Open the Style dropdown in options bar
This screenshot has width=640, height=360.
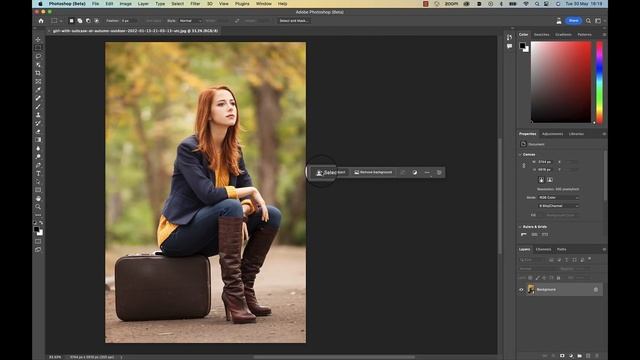190,21
